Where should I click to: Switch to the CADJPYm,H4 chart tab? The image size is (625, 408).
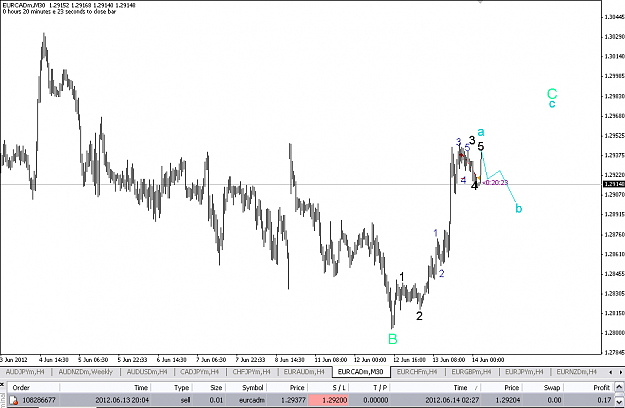point(199,372)
